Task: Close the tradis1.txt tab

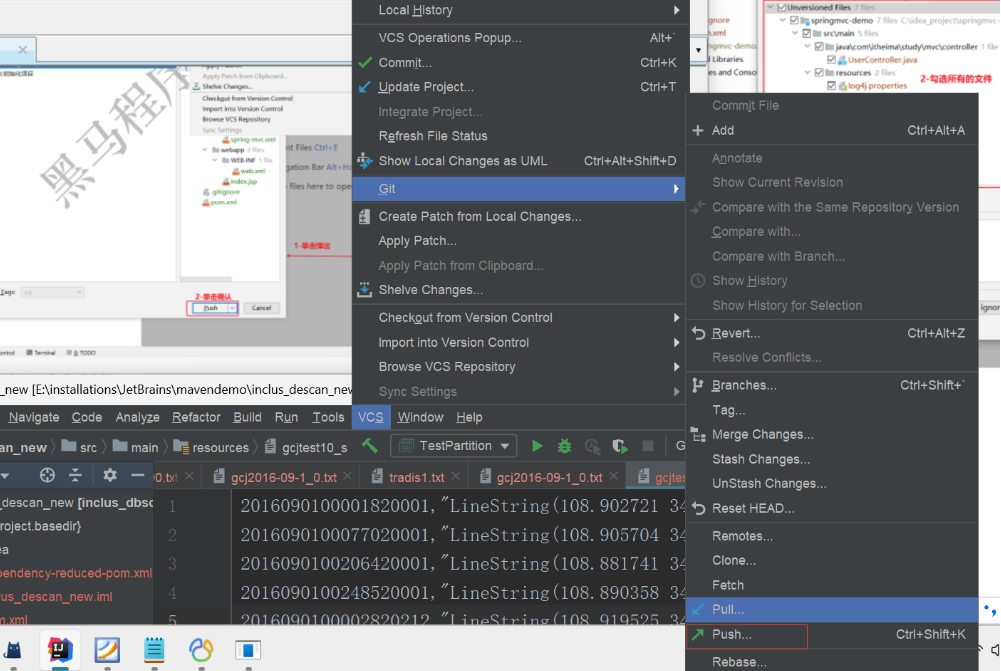Action: click(x=455, y=476)
